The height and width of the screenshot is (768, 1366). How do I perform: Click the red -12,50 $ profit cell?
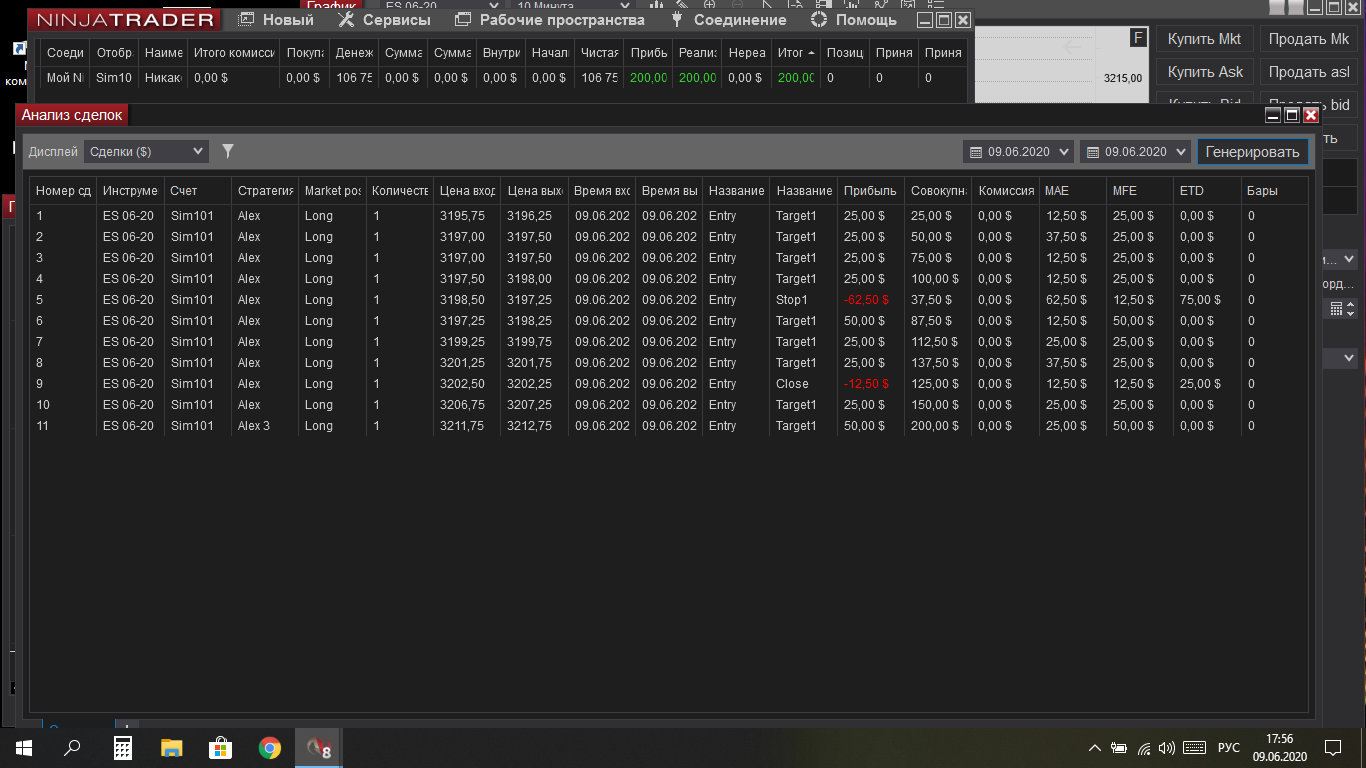[x=871, y=384]
